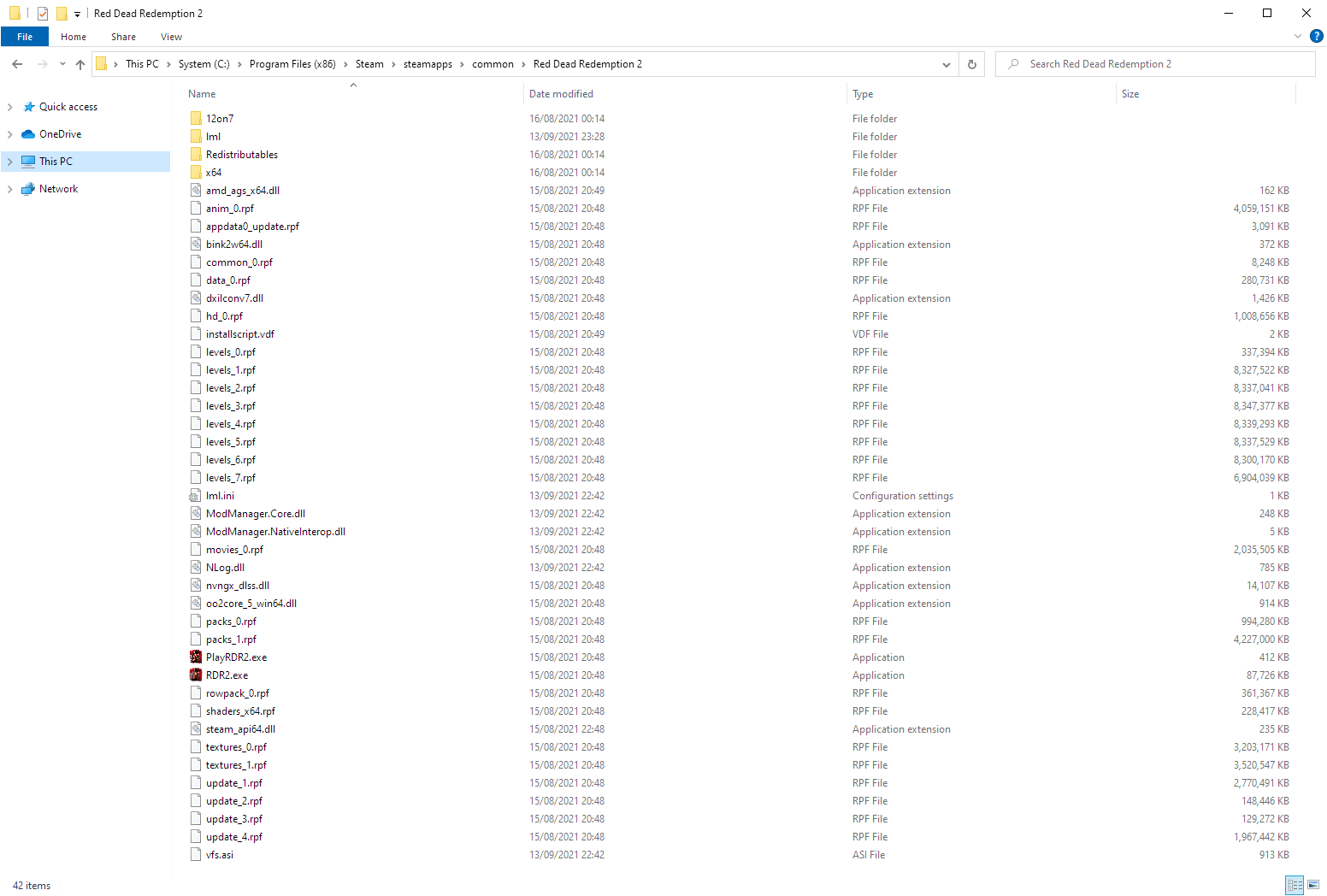The width and height of the screenshot is (1327, 896).
Task: Navigate to Program Files (x86) breadcrumb
Action: click(x=292, y=64)
